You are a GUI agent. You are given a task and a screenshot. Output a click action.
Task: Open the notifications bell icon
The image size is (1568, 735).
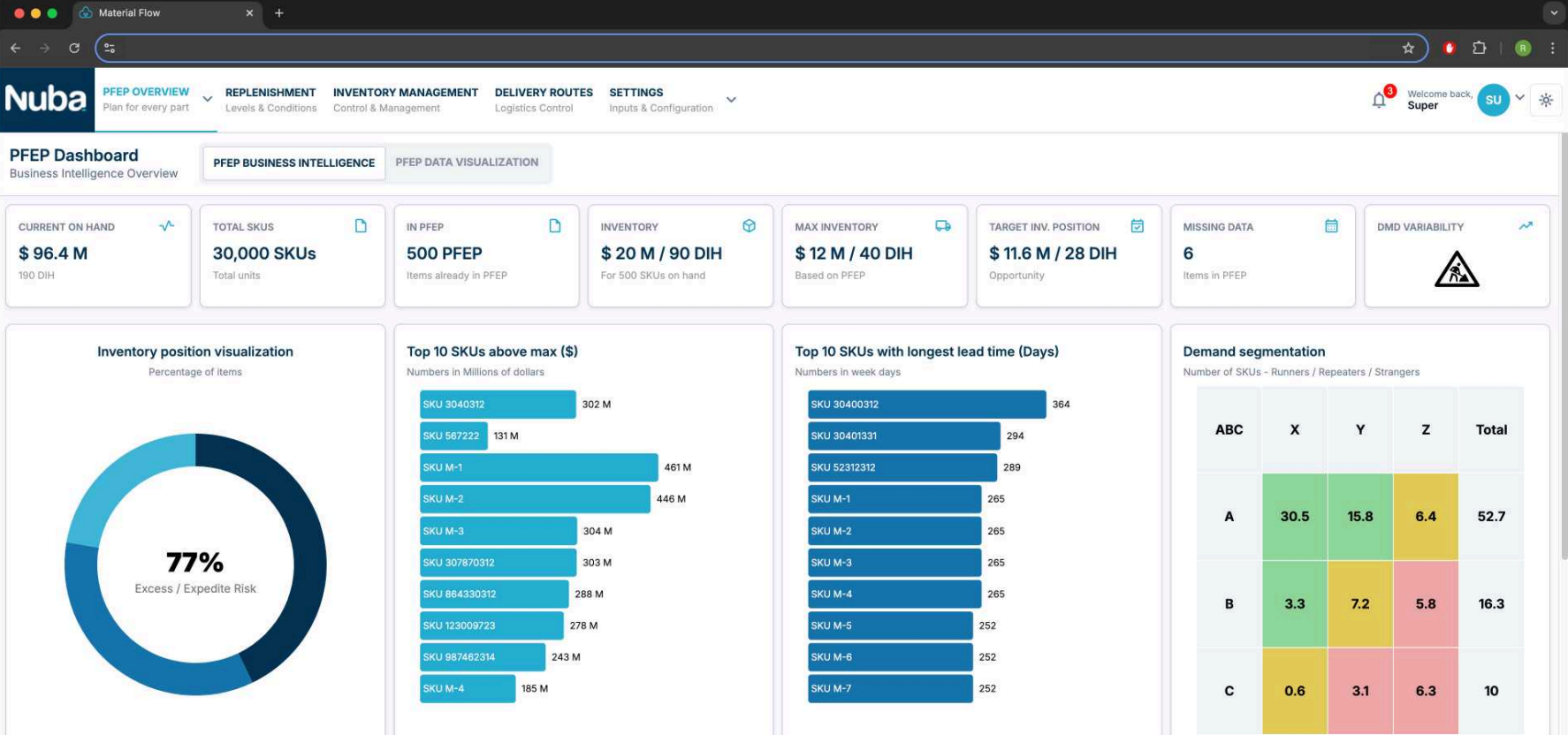point(1379,100)
